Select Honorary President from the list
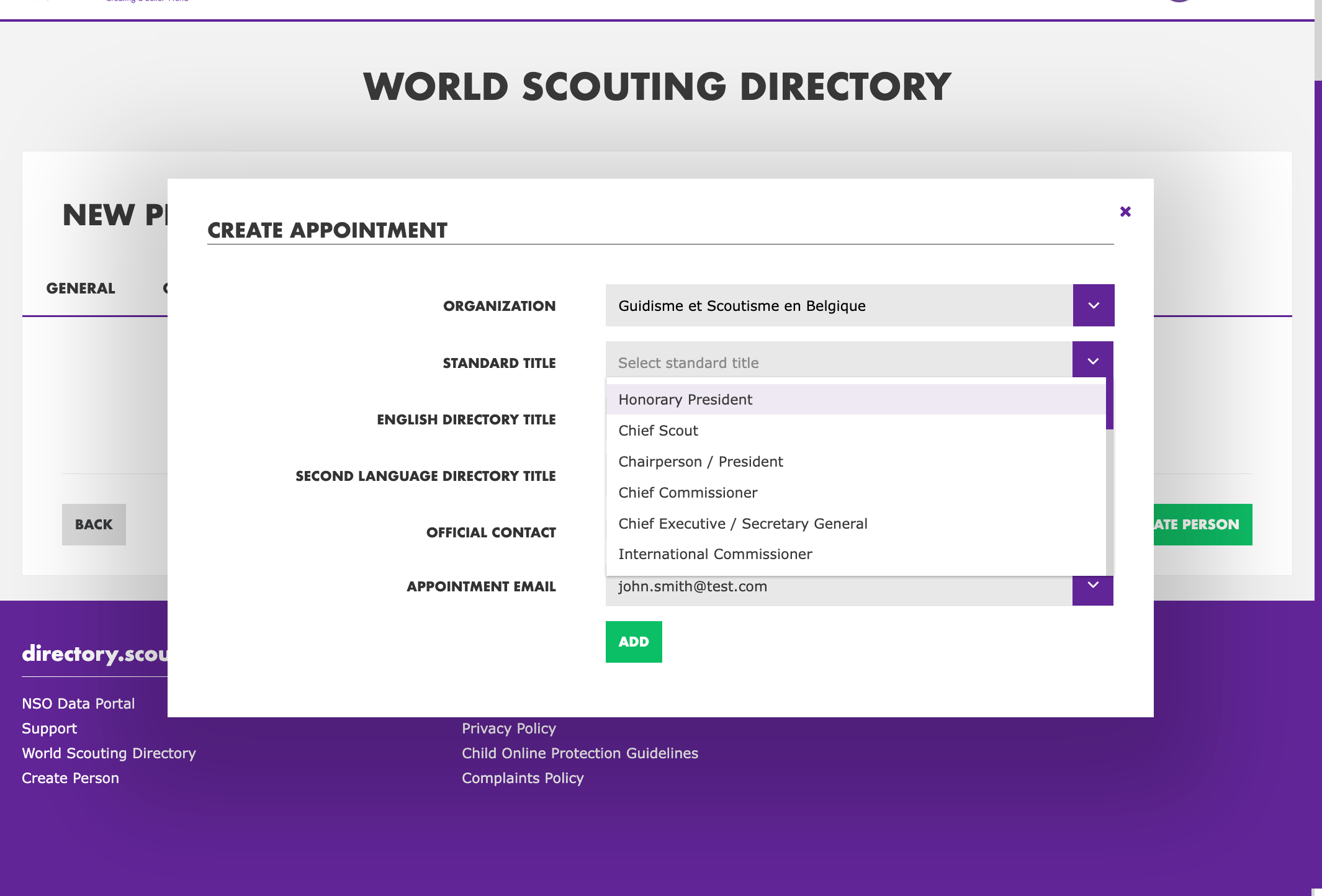 pos(856,400)
